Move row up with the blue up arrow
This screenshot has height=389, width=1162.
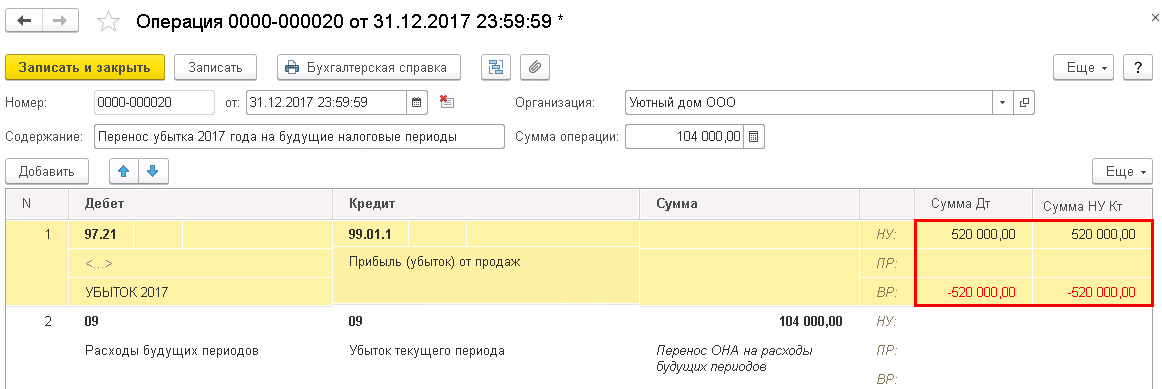[x=124, y=171]
